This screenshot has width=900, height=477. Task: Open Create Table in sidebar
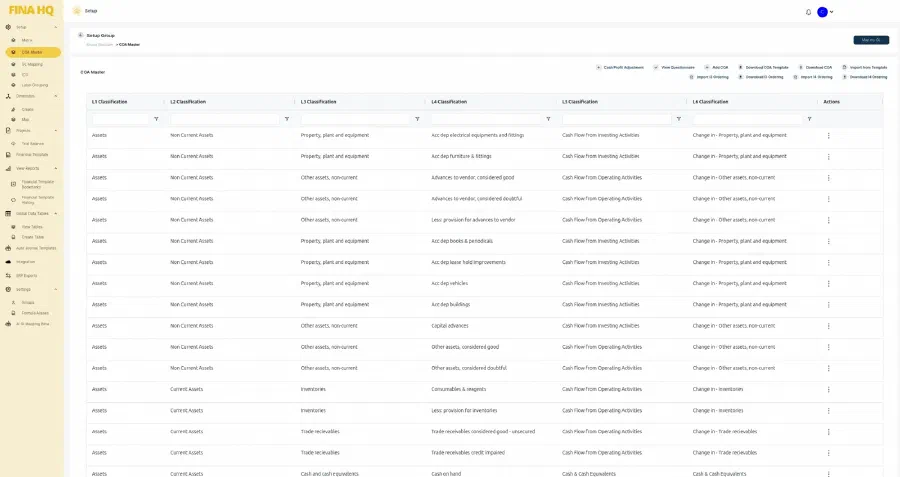click(x=33, y=237)
